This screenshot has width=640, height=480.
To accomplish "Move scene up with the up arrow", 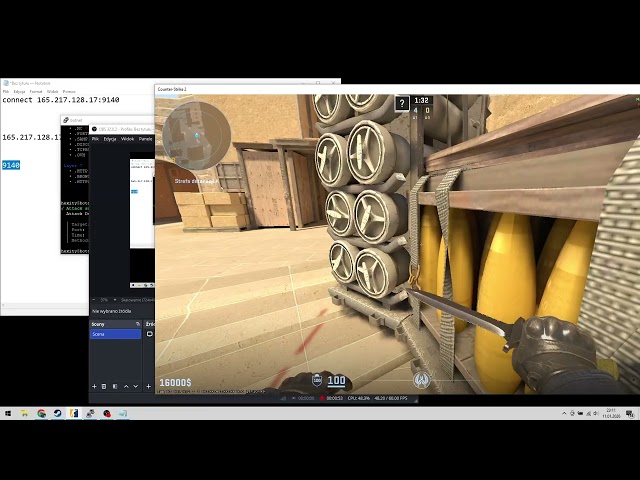I will tap(126, 386).
